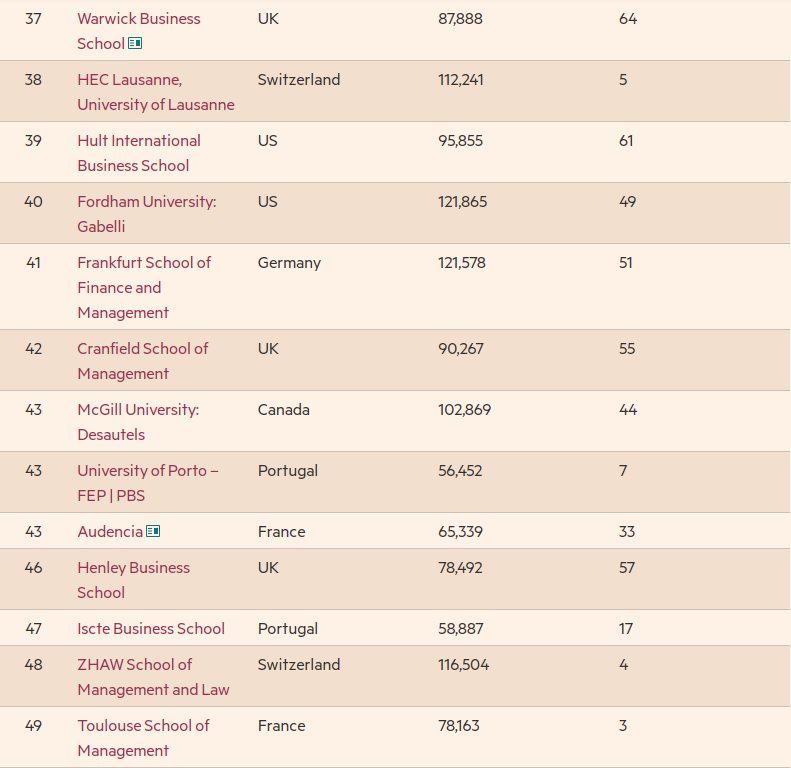Select value 5 in HEC Lausanne row

623,80
